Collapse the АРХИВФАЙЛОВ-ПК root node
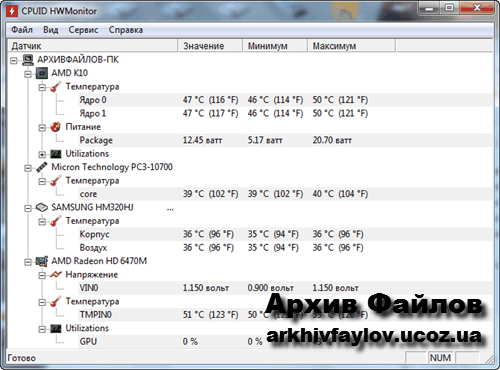500x370 pixels. (14, 60)
